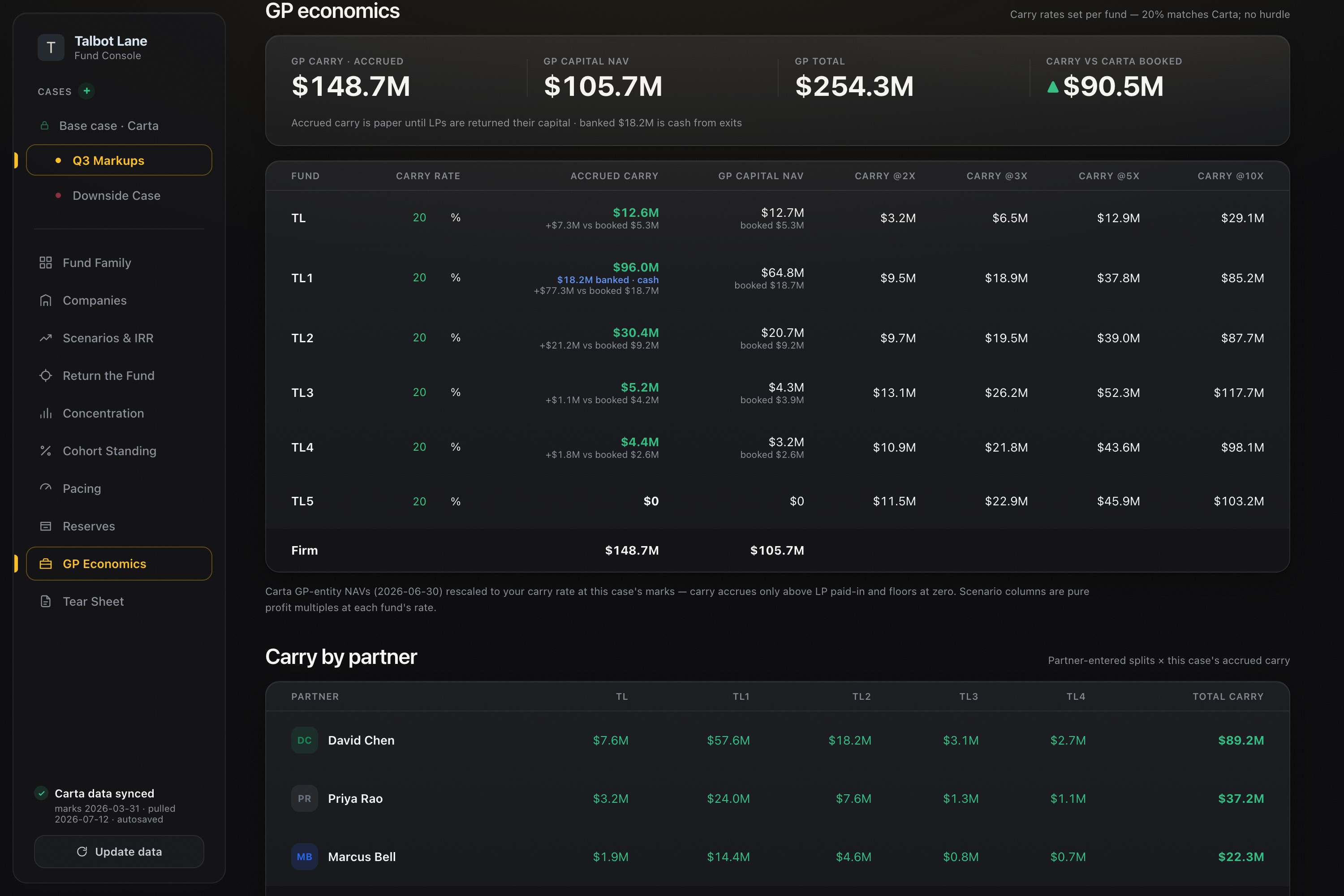
Task: Open the Concentration view
Action: point(119,413)
